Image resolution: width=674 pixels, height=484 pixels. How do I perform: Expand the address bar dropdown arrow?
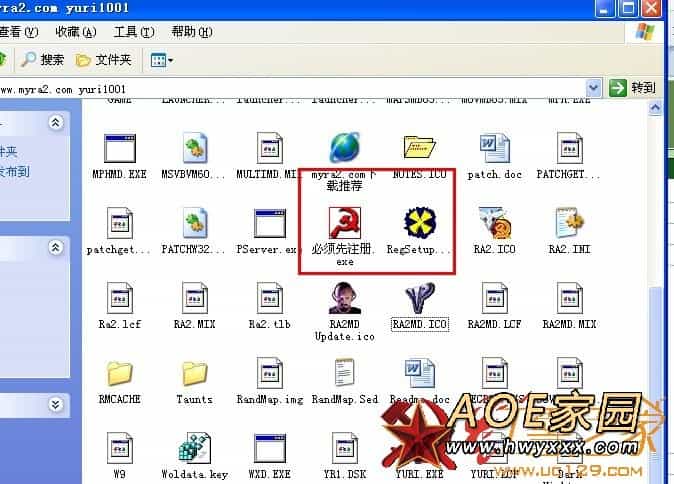click(x=593, y=88)
